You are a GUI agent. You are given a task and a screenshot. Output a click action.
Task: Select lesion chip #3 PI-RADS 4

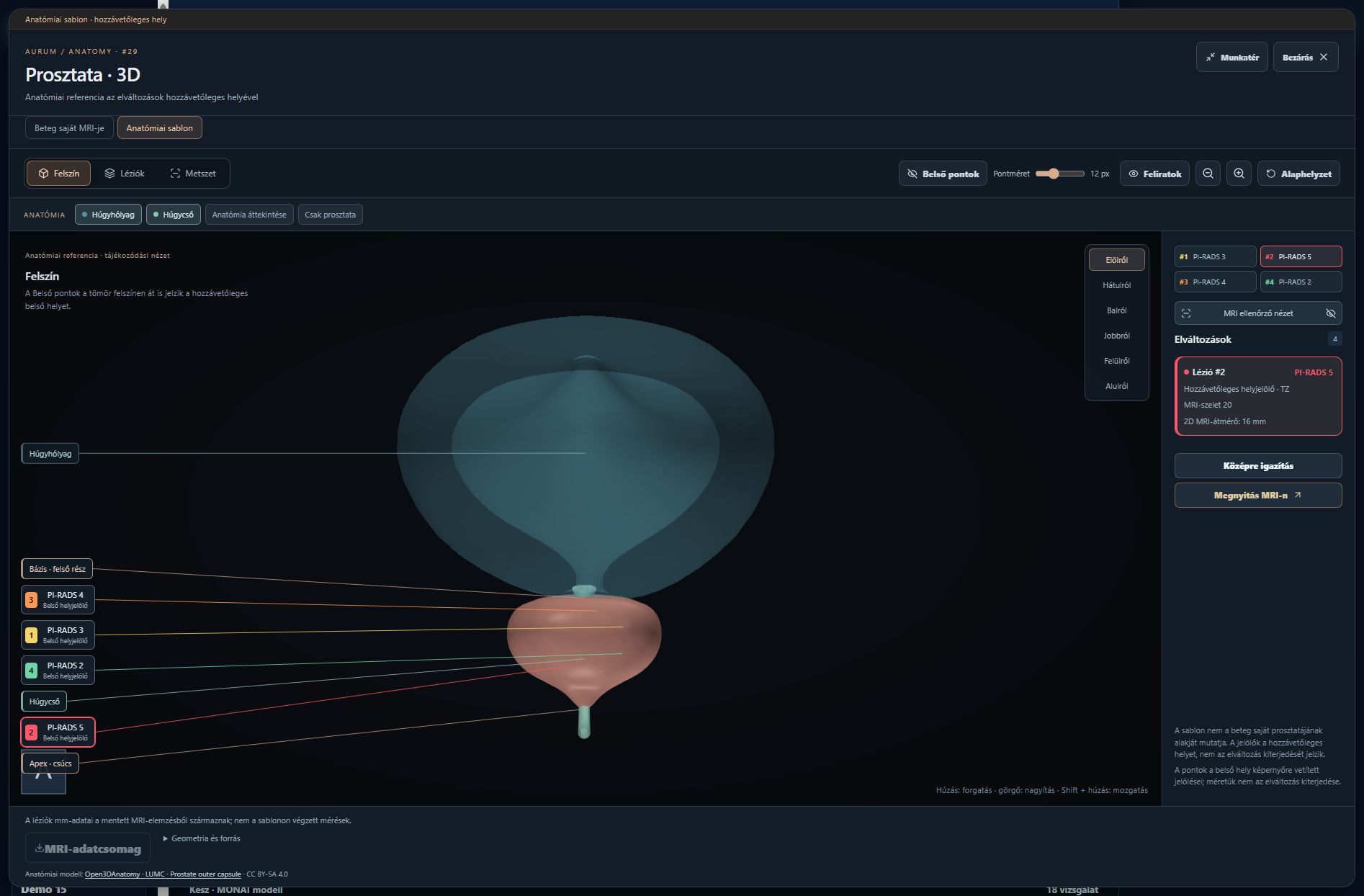1215,282
